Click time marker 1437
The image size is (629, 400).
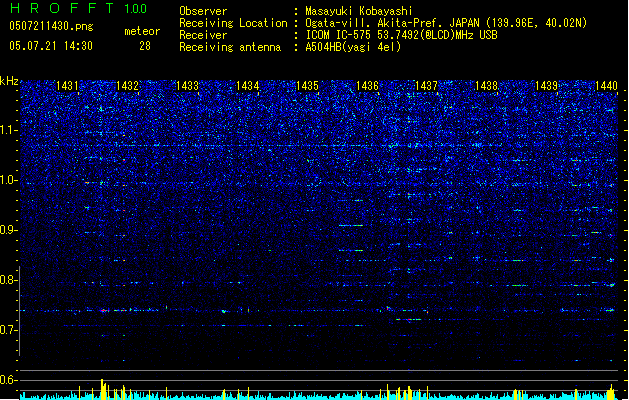426,86
